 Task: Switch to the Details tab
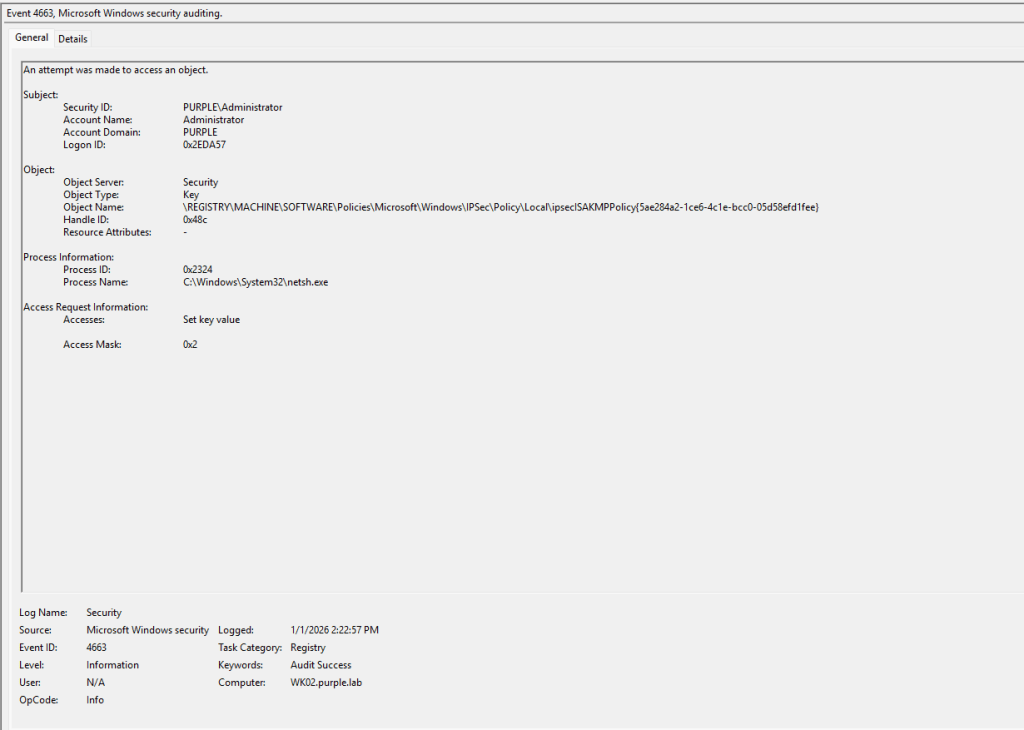tap(72, 39)
